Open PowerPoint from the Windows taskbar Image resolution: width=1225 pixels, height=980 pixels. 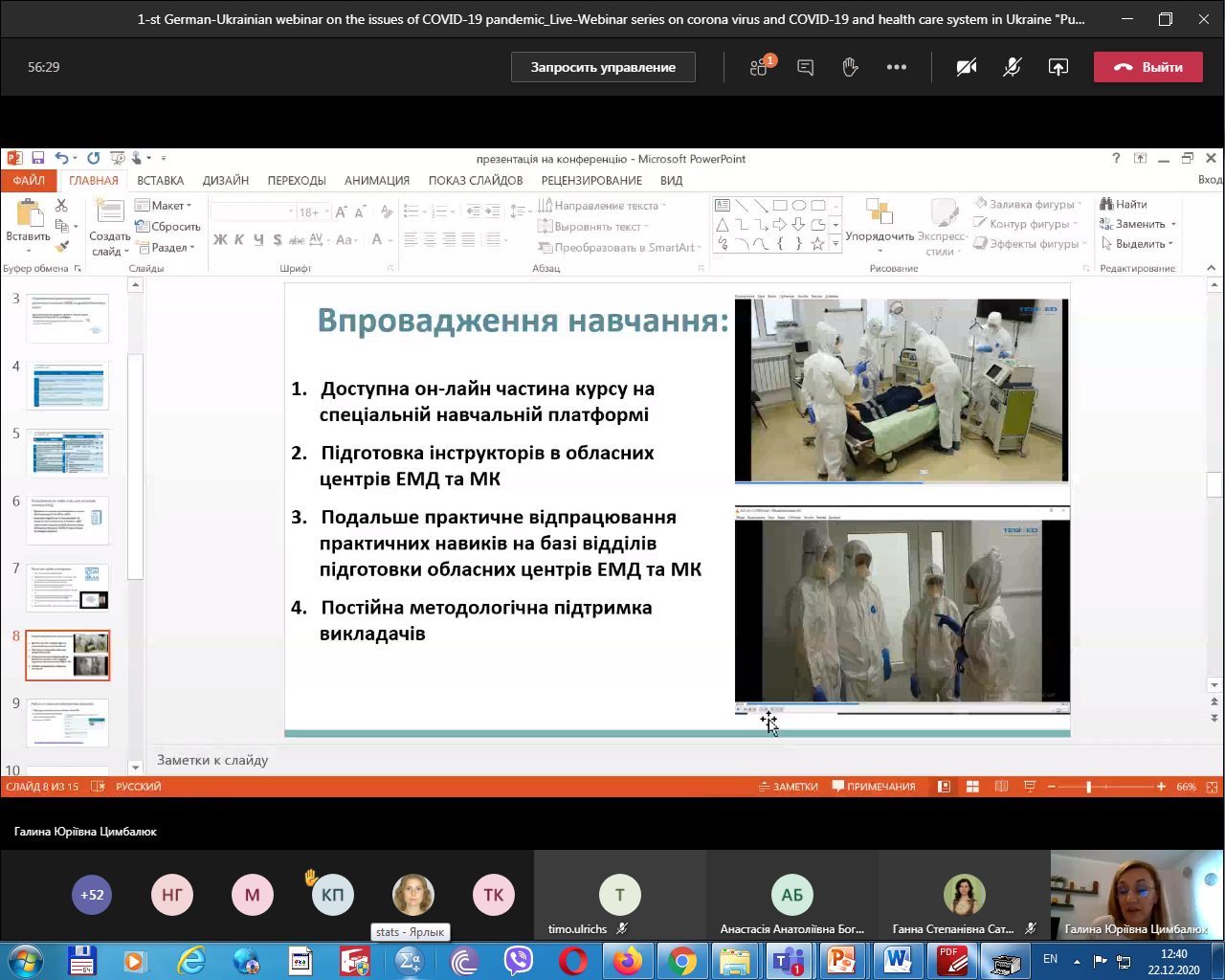[842, 960]
